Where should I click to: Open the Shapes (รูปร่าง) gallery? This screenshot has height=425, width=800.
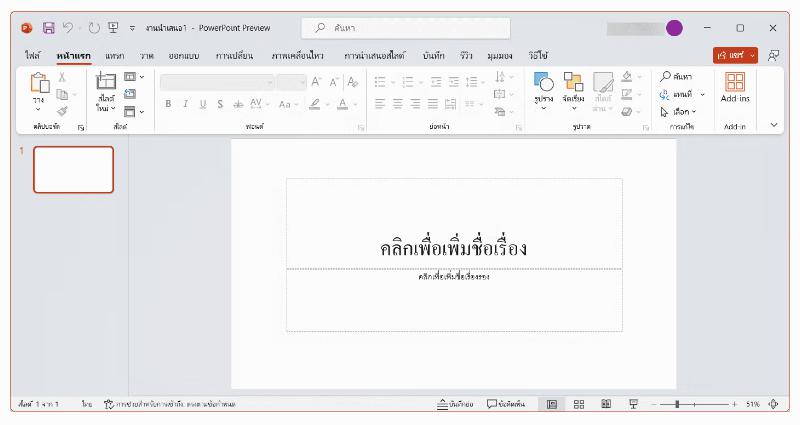(543, 90)
